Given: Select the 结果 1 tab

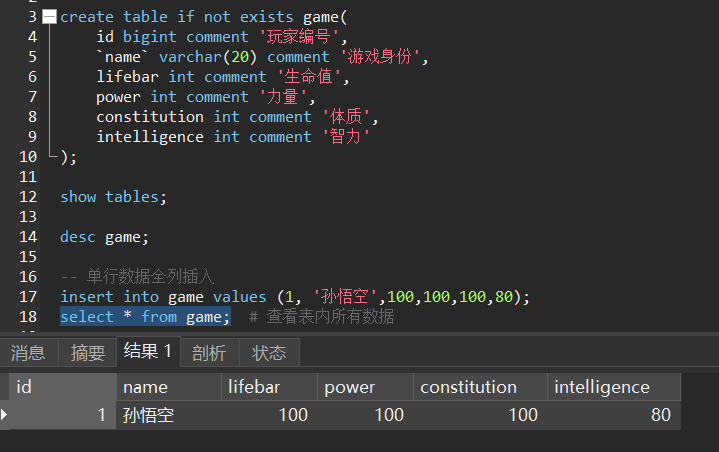Looking at the screenshot, I should coord(148,351).
